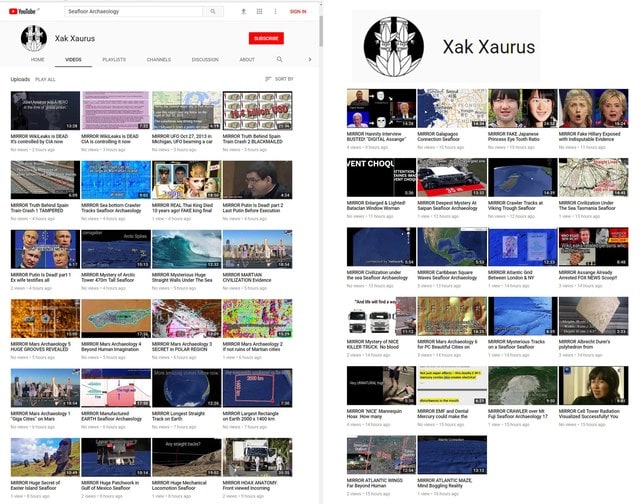The image size is (640, 504).
Task: Select the Videos tab
Action: (73, 60)
